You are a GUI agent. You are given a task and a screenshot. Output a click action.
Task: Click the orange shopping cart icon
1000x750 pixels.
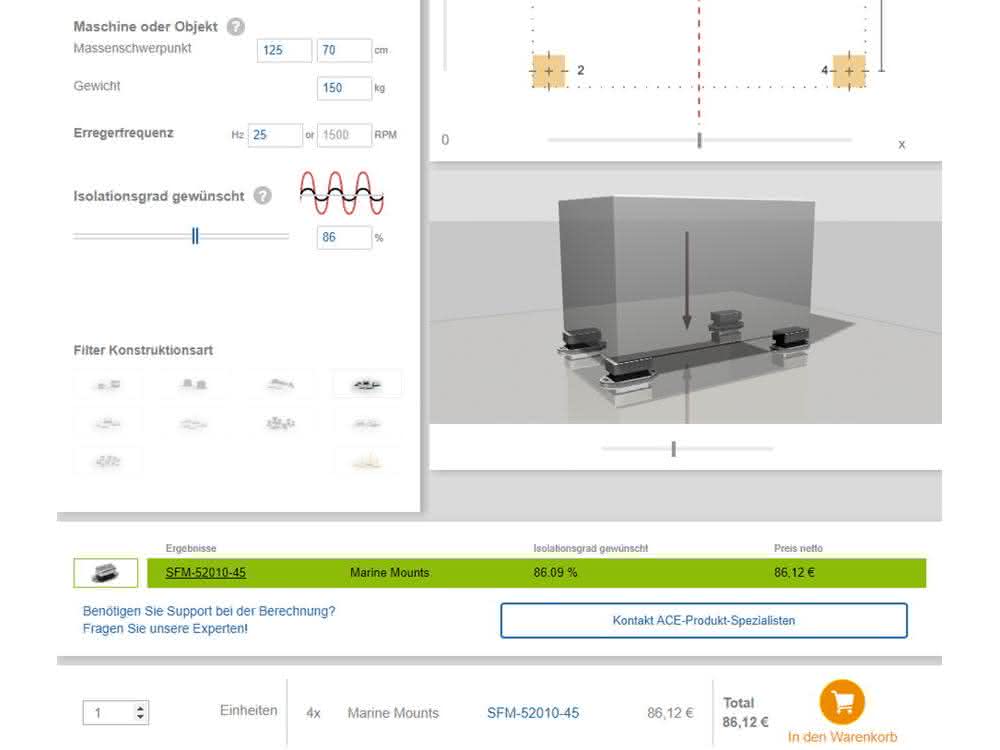(x=842, y=702)
